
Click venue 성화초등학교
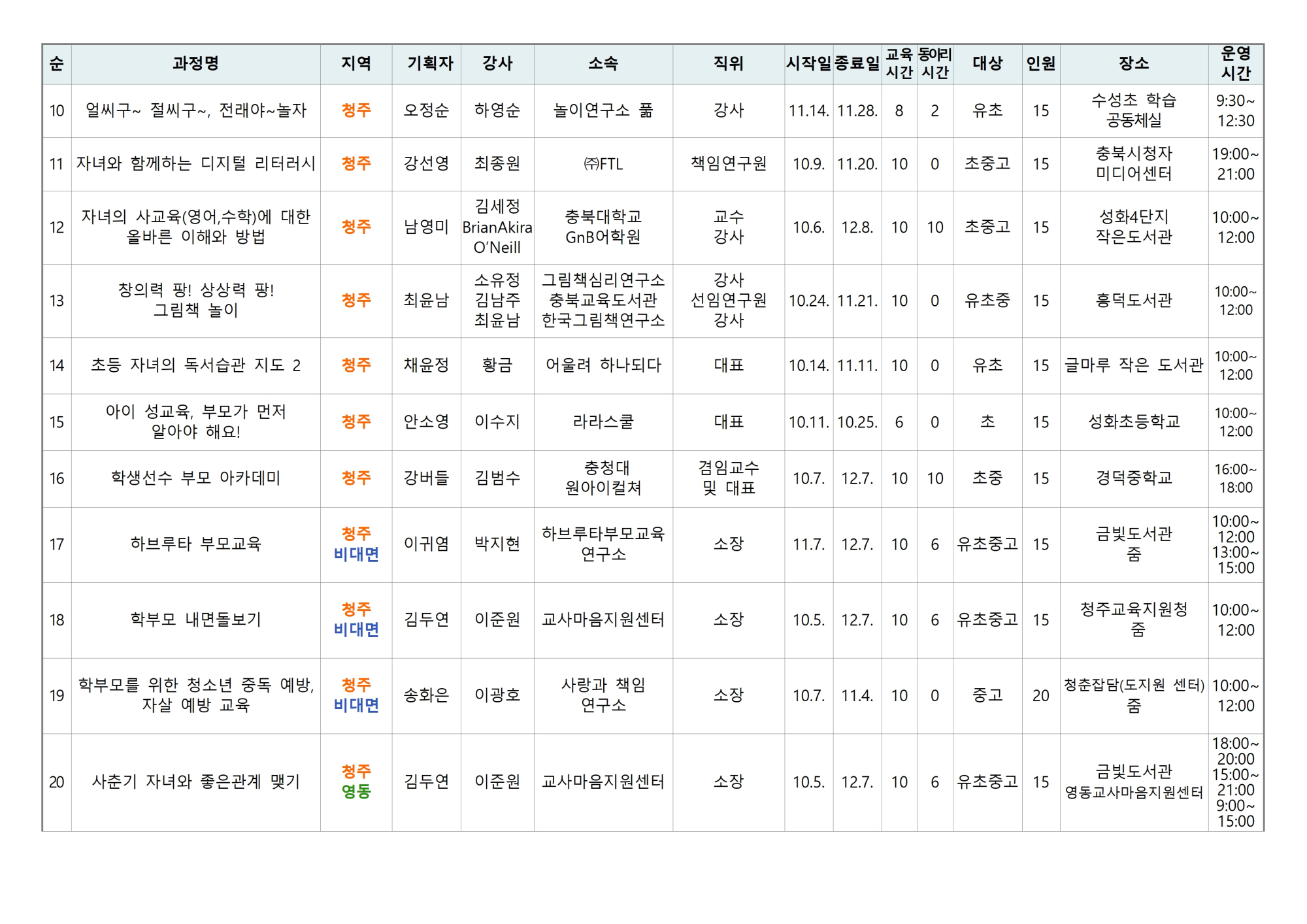pyautogui.click(x=1134, y=421)
